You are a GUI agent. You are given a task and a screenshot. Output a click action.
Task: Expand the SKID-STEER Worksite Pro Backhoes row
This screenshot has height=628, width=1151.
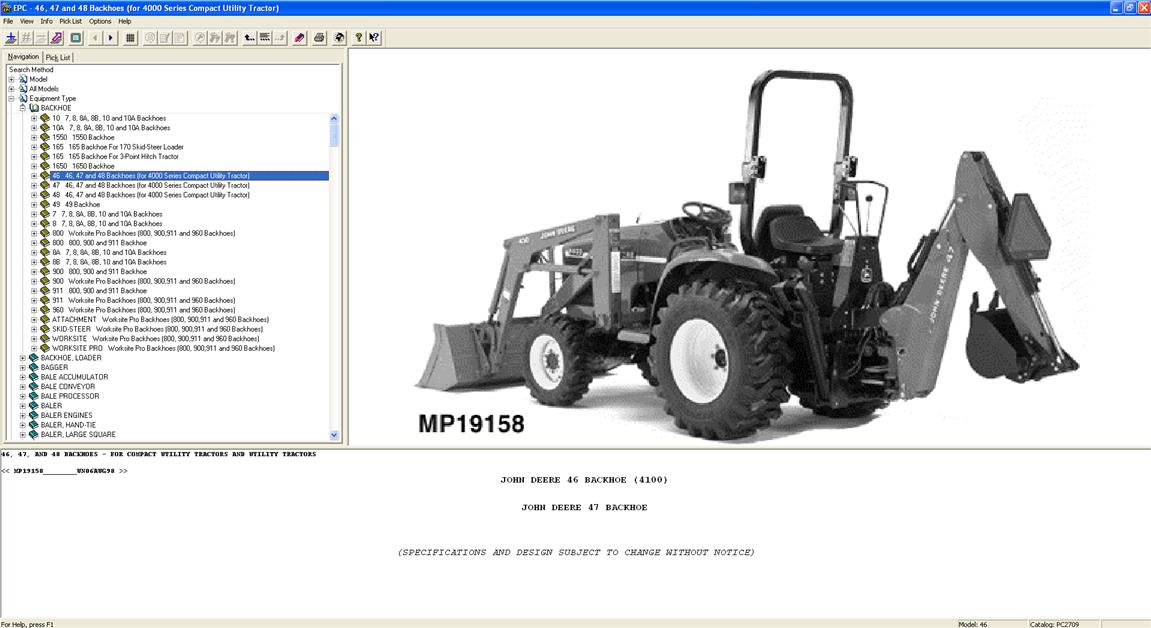coord(34,329)
